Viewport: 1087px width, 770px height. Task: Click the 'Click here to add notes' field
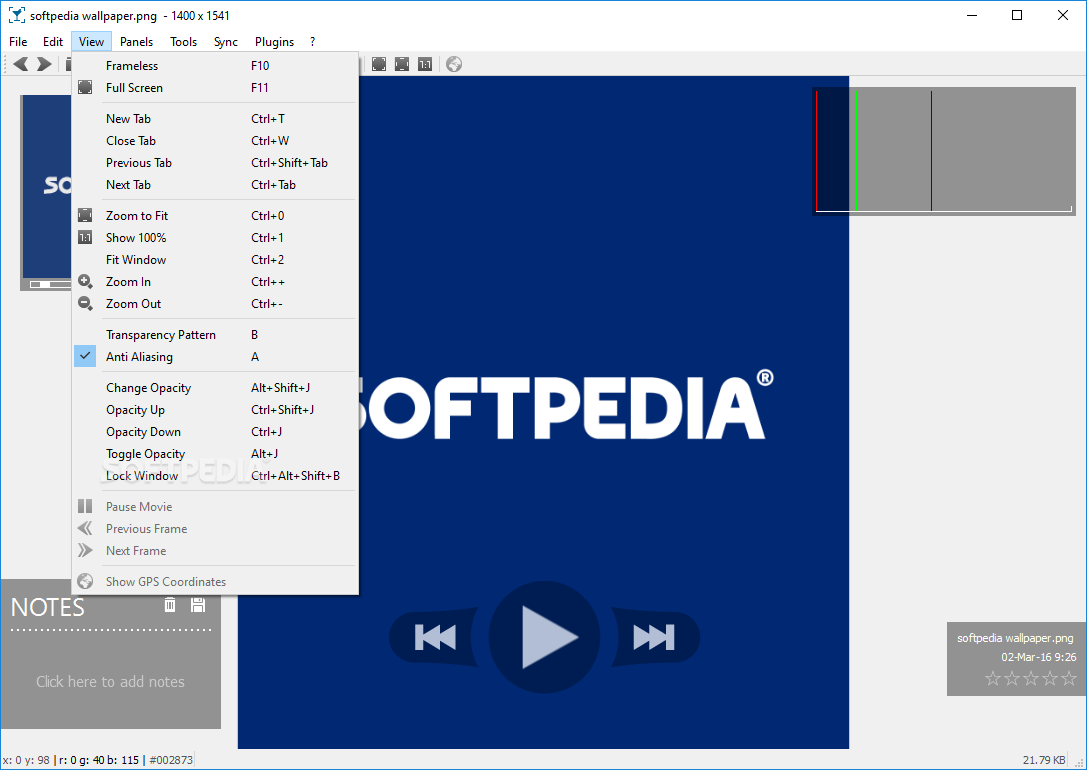pos(110,682)
